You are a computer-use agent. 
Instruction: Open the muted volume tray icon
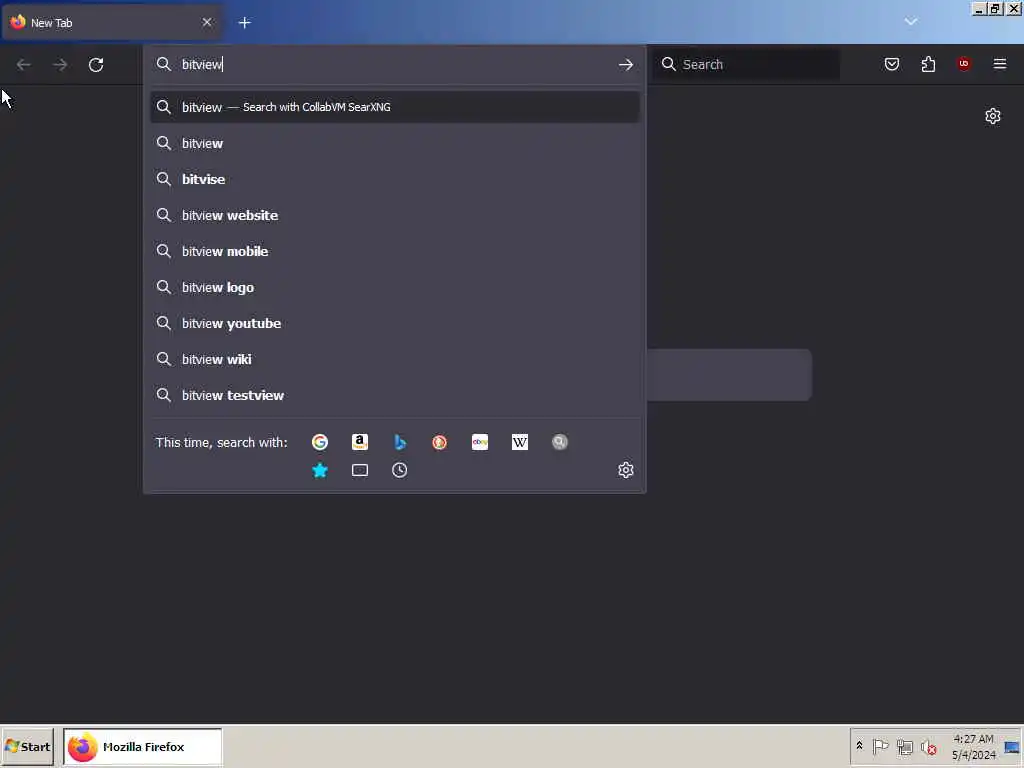928,746
